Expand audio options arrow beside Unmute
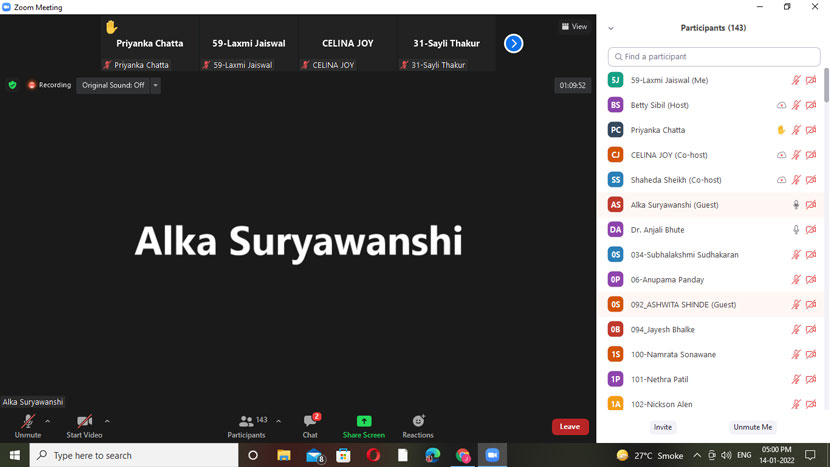Screen dimensions: 830x467 coord(47,421)
